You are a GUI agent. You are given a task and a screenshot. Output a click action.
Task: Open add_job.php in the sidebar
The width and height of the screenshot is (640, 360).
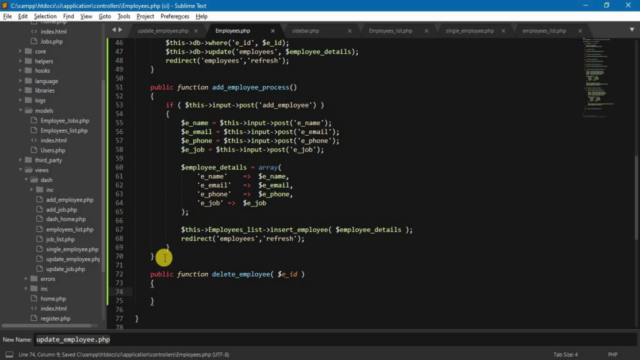pos(61,210)
